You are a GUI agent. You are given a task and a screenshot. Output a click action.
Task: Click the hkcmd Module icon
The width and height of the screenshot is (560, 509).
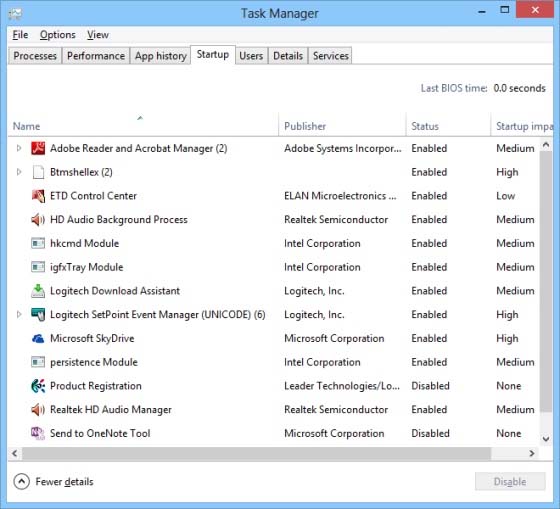[38, 243]
